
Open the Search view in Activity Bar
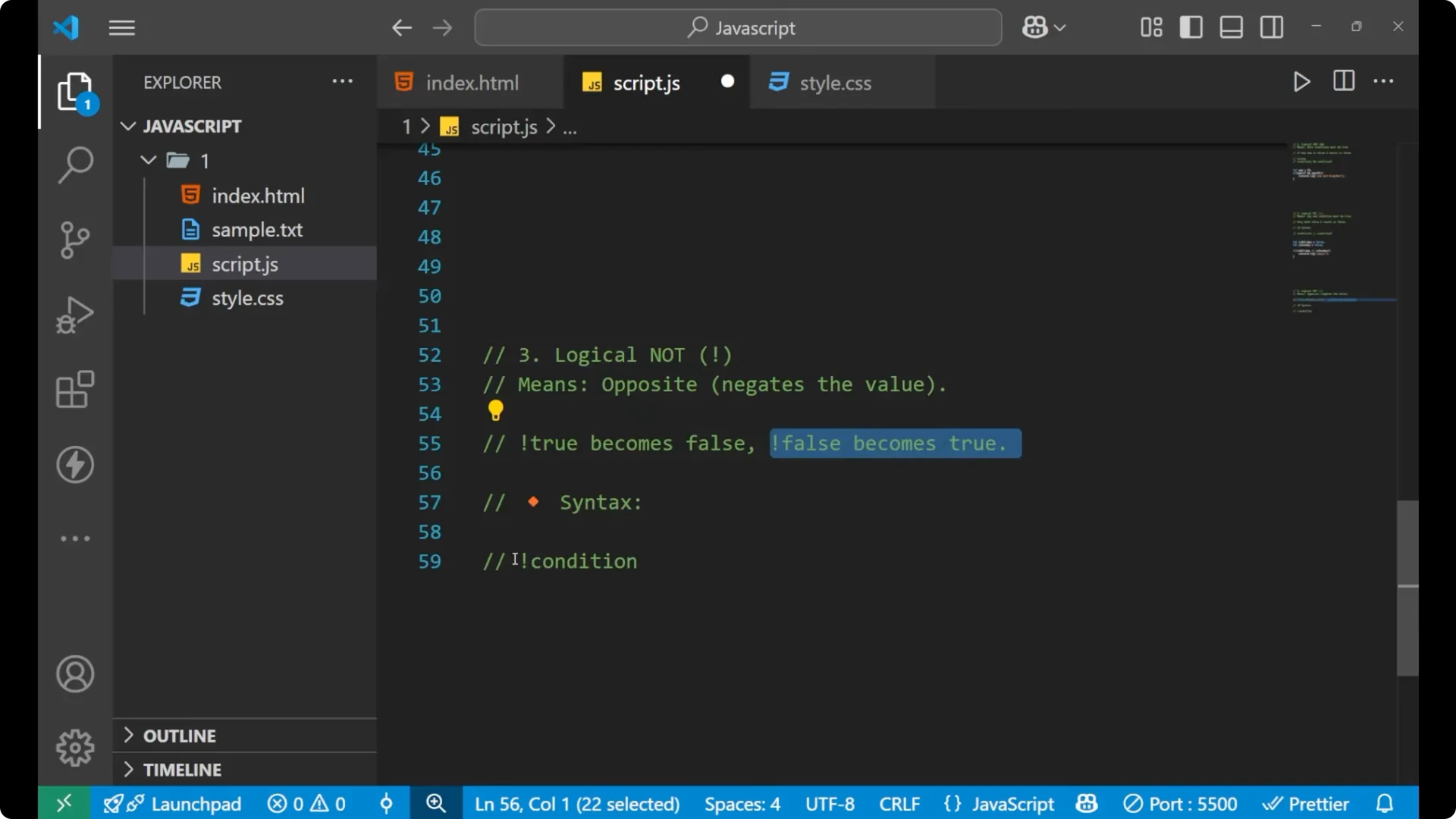74,164
